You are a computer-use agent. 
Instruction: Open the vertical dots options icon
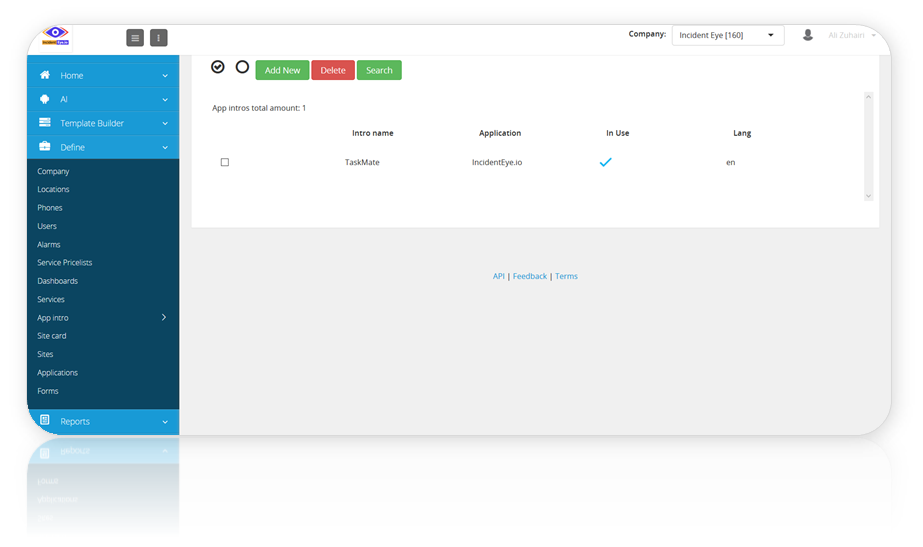[x=159, y=38]
